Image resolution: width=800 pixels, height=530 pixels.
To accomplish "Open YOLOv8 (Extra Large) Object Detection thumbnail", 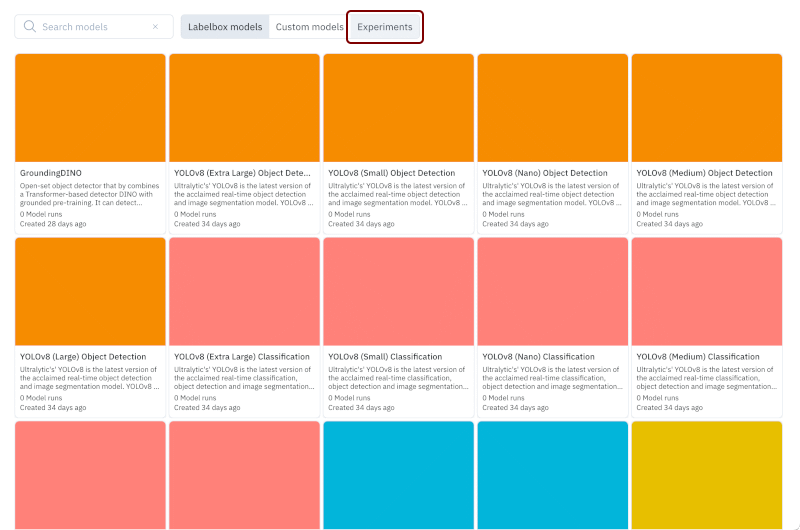I will pyautogui.click(x=244, y=108).
